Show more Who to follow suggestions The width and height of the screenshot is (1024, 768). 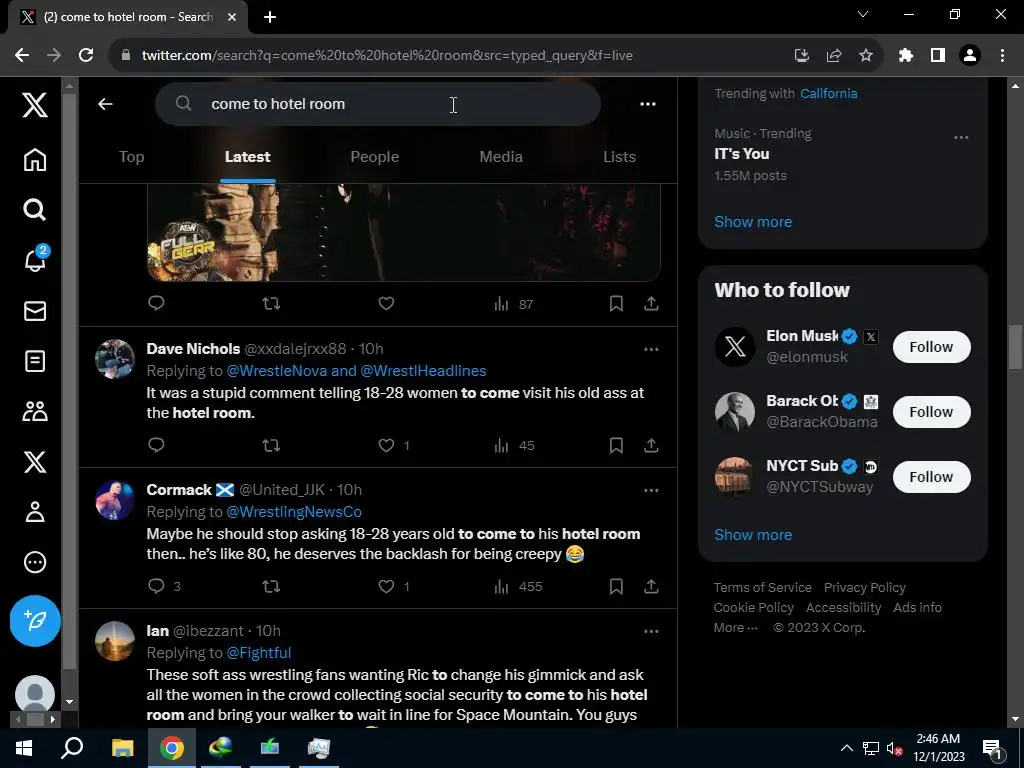point(753,535)
